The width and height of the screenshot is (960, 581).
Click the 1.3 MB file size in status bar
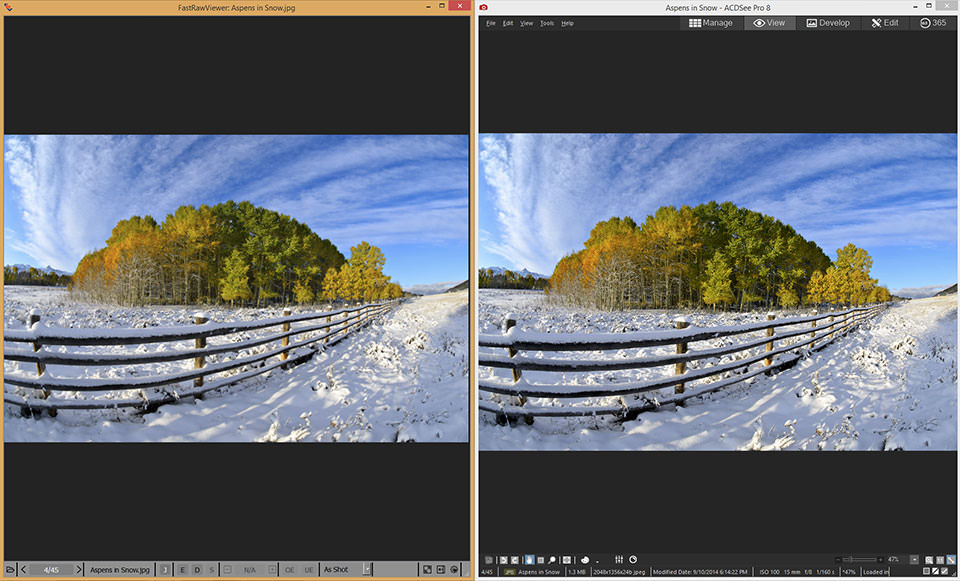[x=576, y=572]
